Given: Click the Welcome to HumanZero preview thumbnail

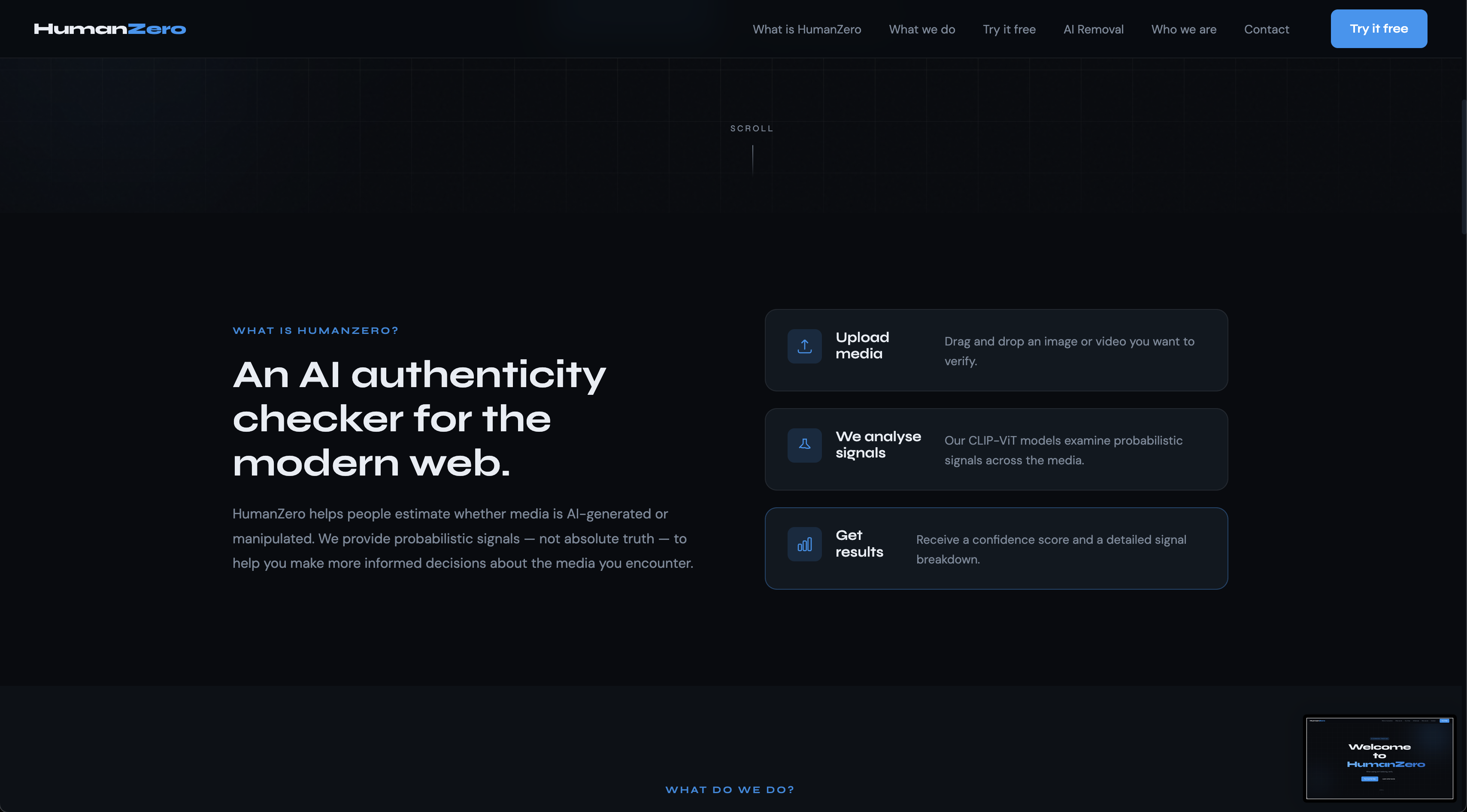Looking at the screenshot, I should (1379, 758).
